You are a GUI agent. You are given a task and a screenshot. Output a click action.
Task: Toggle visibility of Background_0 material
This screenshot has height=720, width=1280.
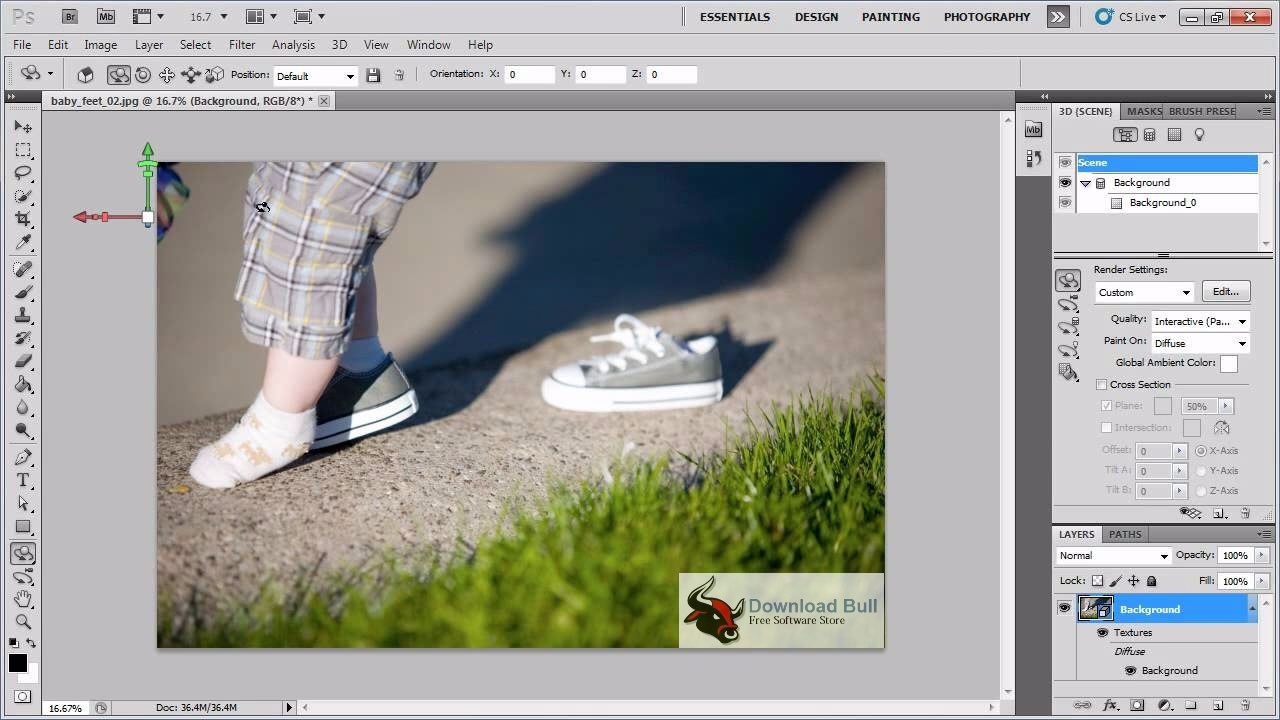(x=1065, y=203)
